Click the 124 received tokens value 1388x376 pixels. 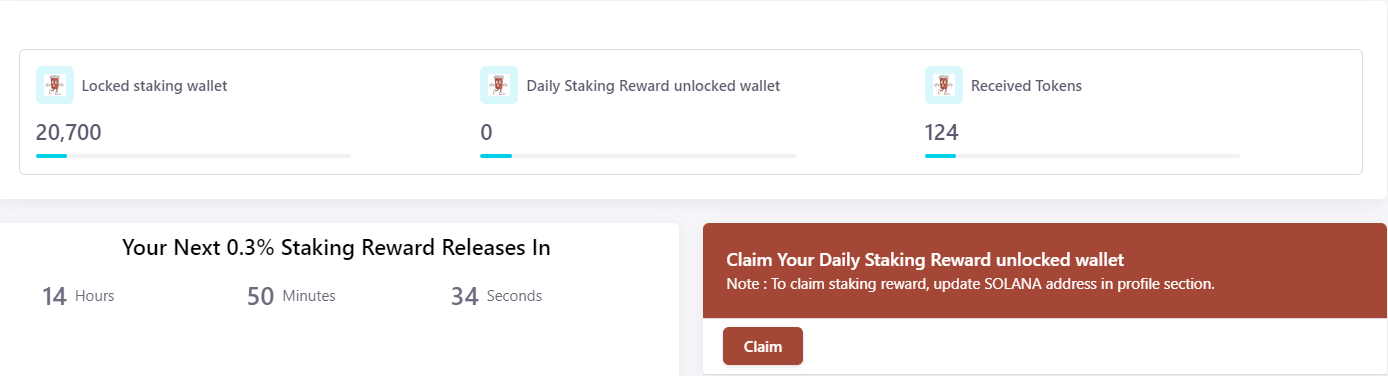point(942,132)
